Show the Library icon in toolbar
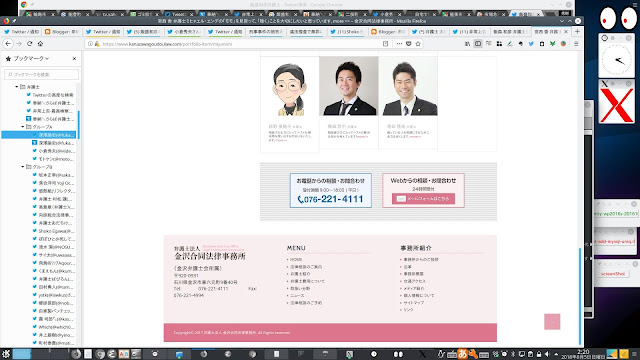The width and height of the screenshot is (640, 360). point(467,44)
